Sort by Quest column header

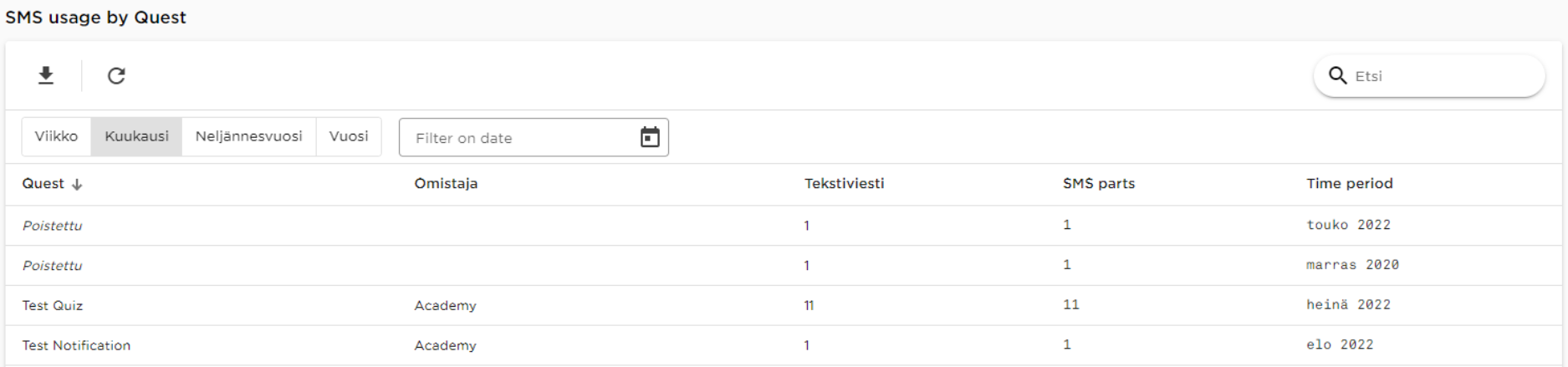coord(43,184)
